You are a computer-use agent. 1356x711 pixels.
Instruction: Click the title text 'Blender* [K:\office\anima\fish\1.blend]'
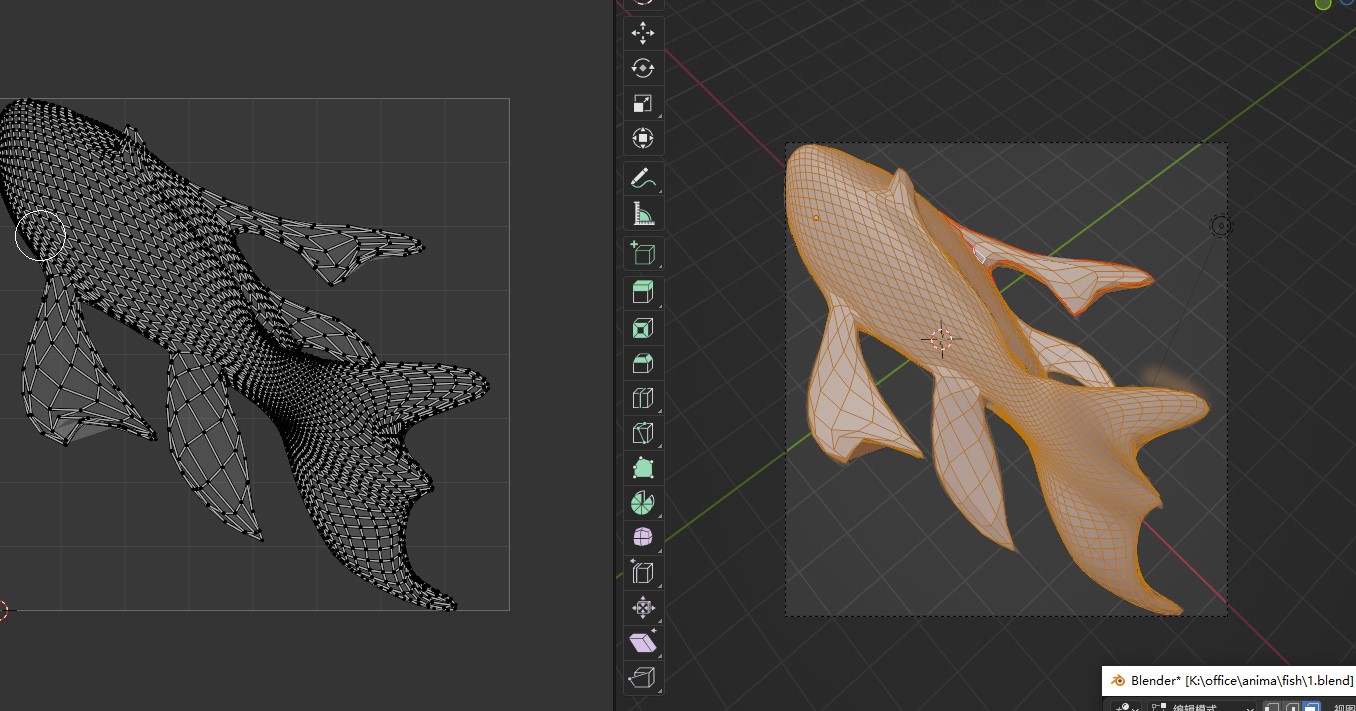[1242, 681]
